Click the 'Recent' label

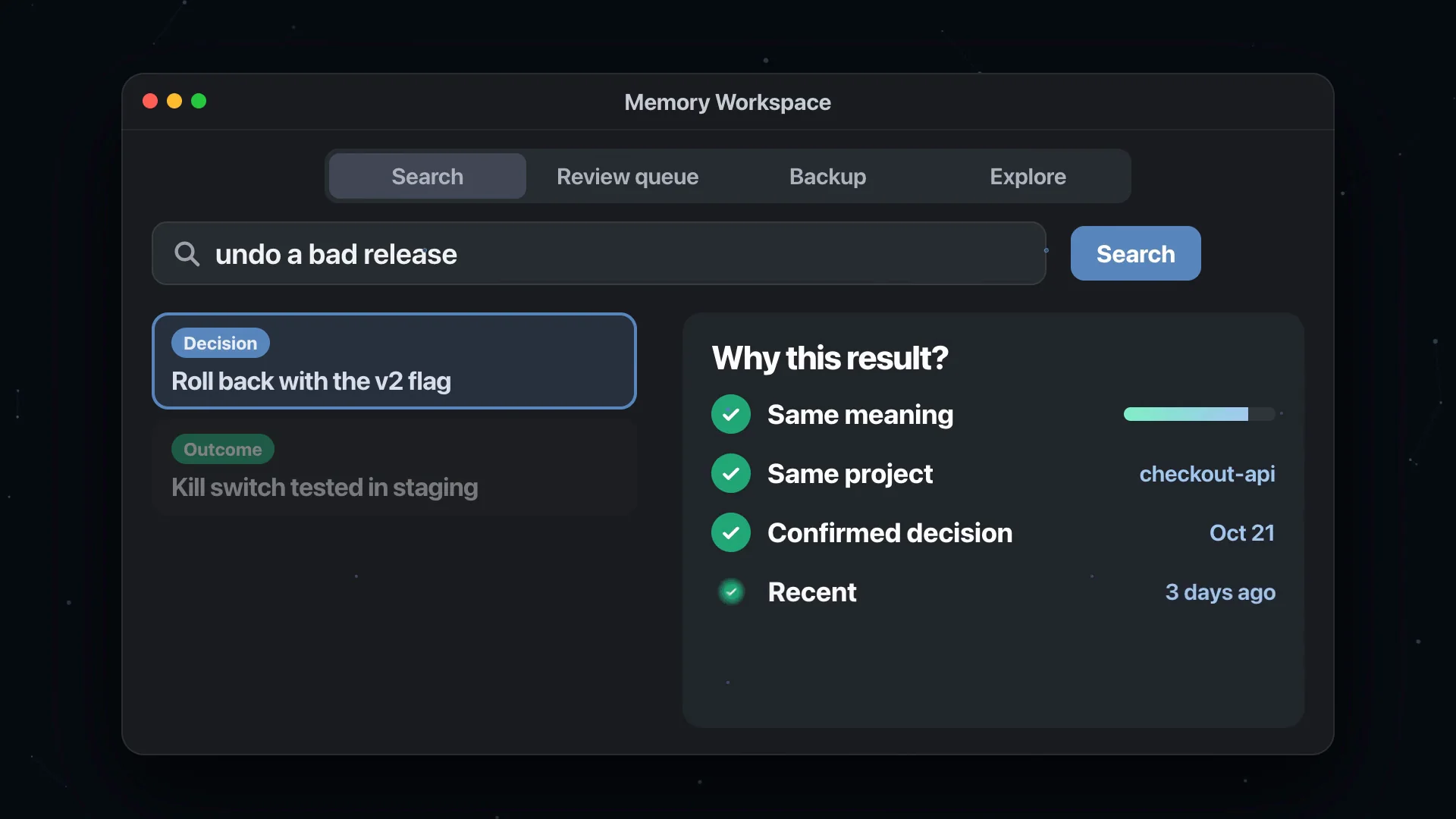pos(812,592)
